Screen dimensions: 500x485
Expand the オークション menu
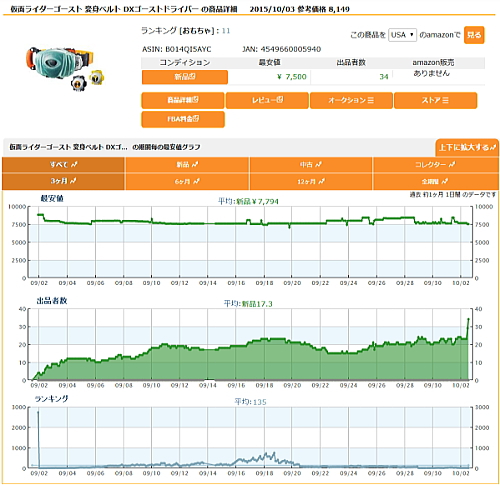pos(351,100)
